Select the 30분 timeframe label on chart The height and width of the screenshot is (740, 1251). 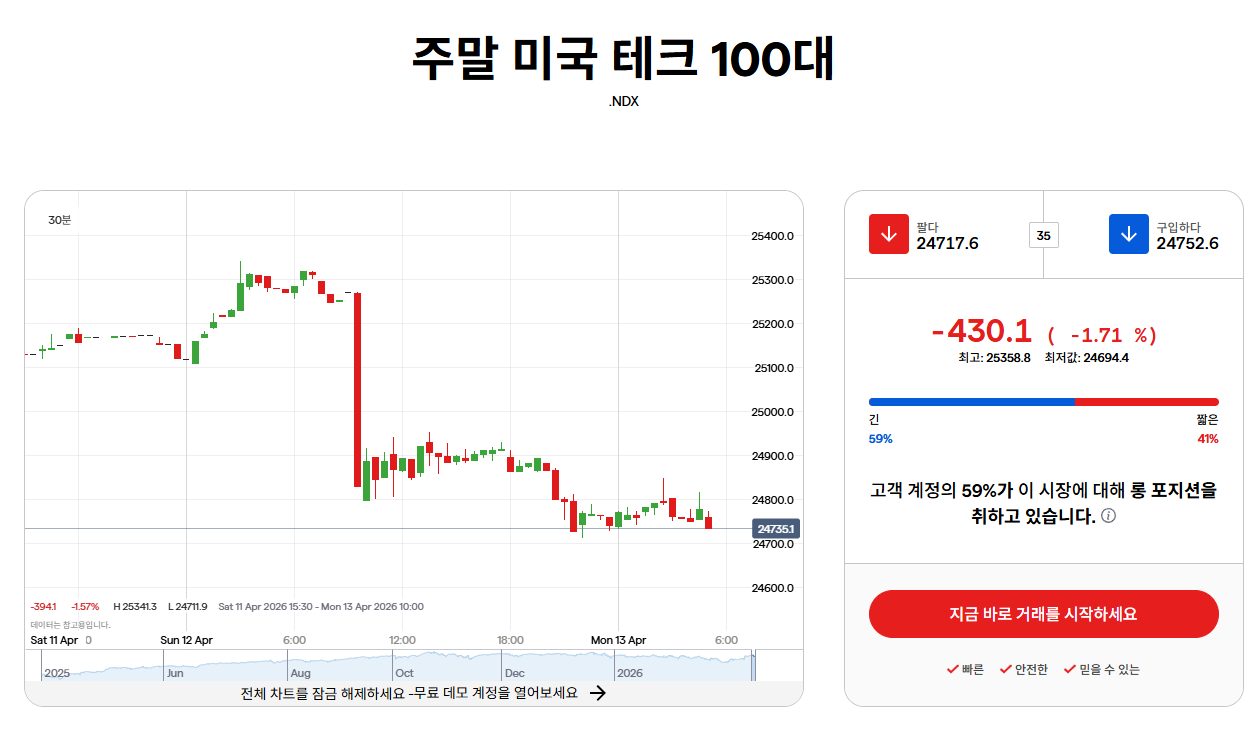[60, 219]
